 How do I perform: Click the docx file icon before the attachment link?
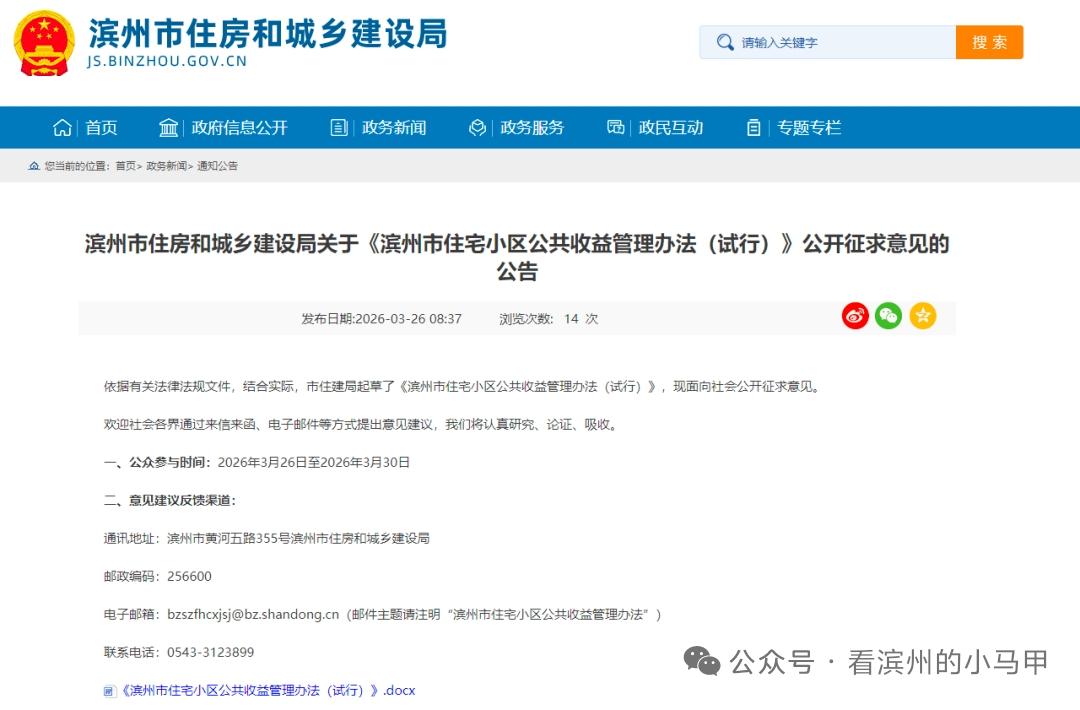(x=107, y=690)
